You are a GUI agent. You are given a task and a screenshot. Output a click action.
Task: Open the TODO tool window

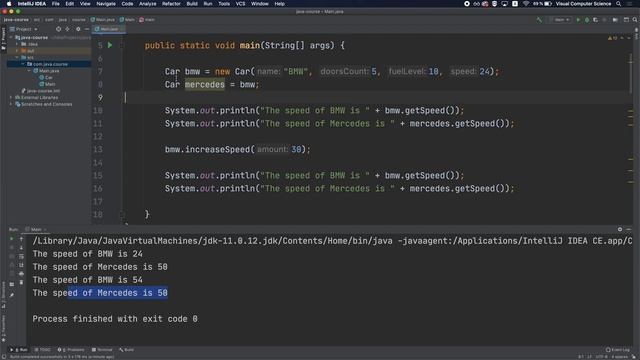pos(42,350)
